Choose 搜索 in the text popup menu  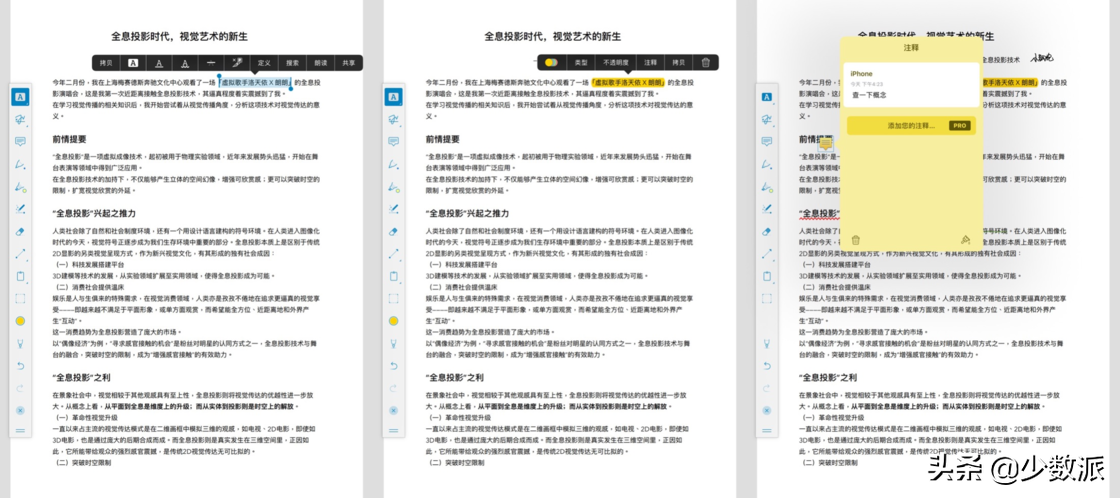pos(292,63)
